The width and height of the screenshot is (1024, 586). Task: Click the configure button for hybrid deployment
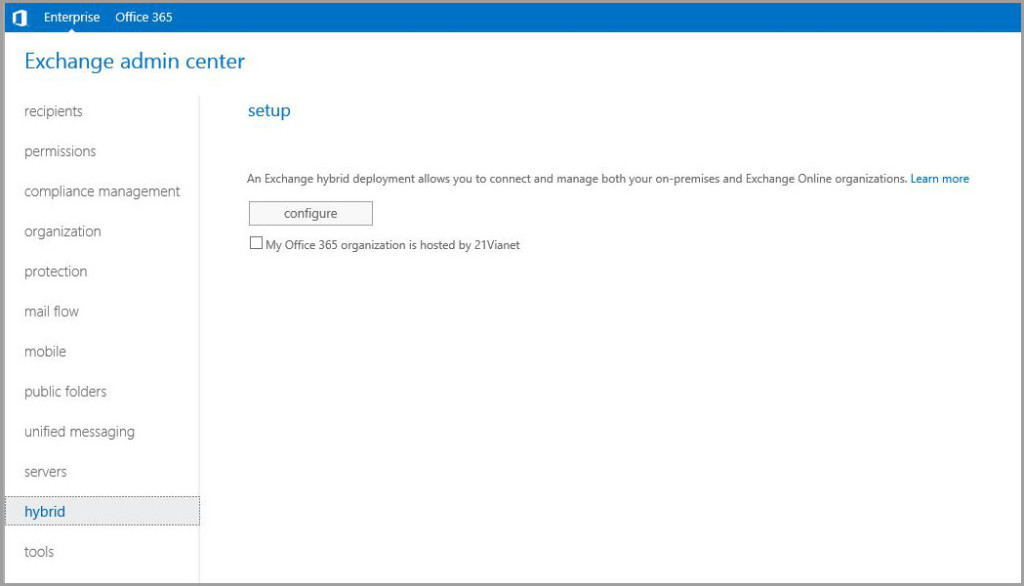309,213
